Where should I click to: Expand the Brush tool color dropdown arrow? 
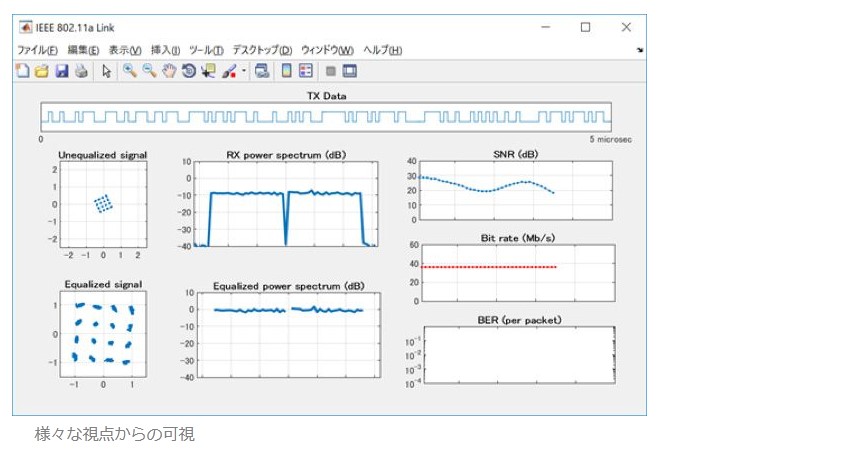pyautogui.click(x=243, y=71)
